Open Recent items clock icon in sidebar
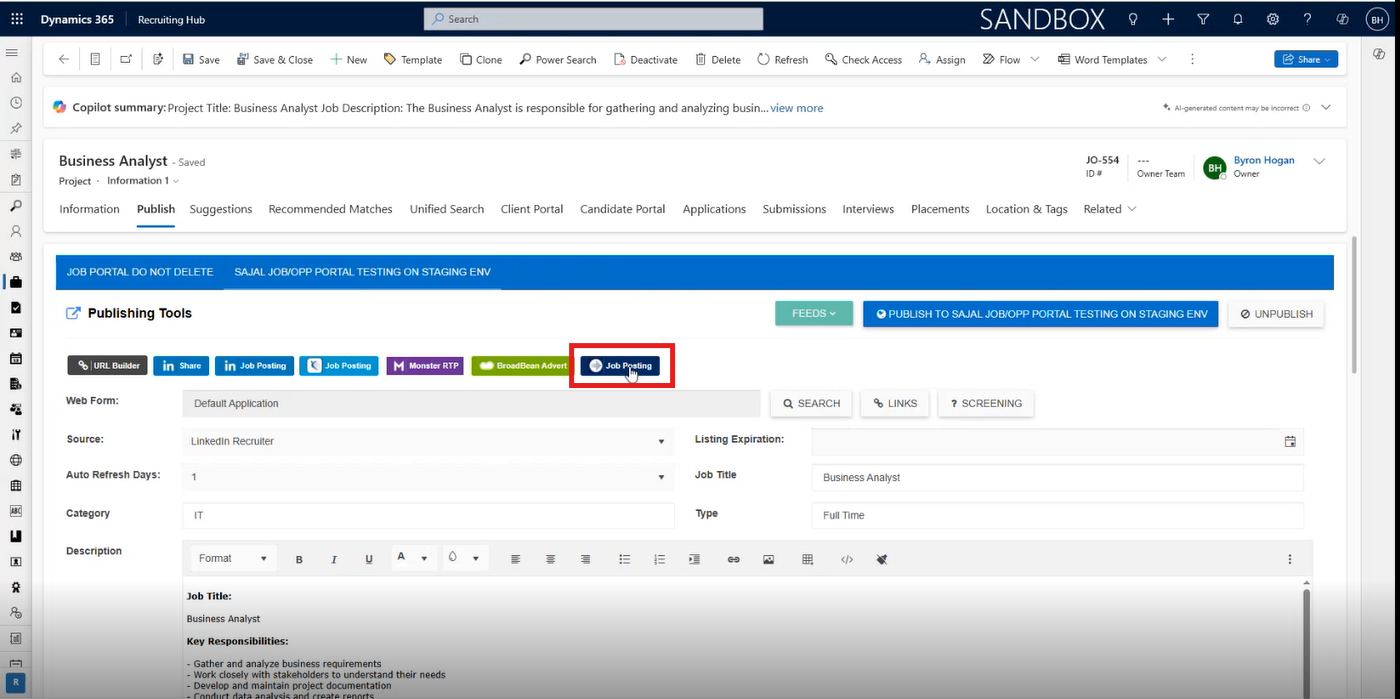The height and width of the screenshot is (699, 1400). point(15,103)
